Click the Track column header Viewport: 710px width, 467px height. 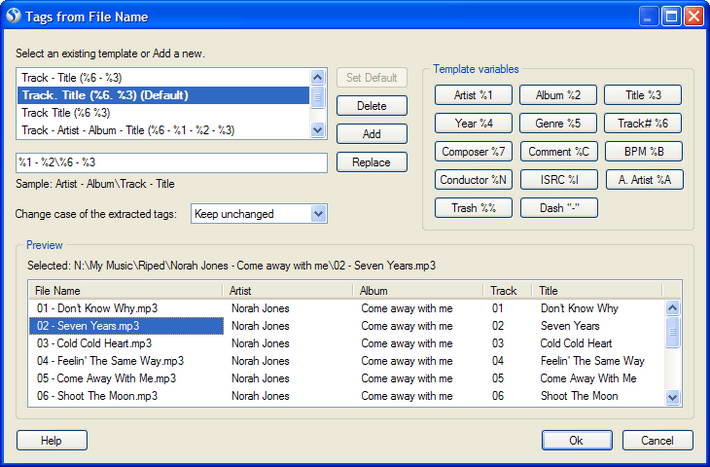(x=508, y=290)
